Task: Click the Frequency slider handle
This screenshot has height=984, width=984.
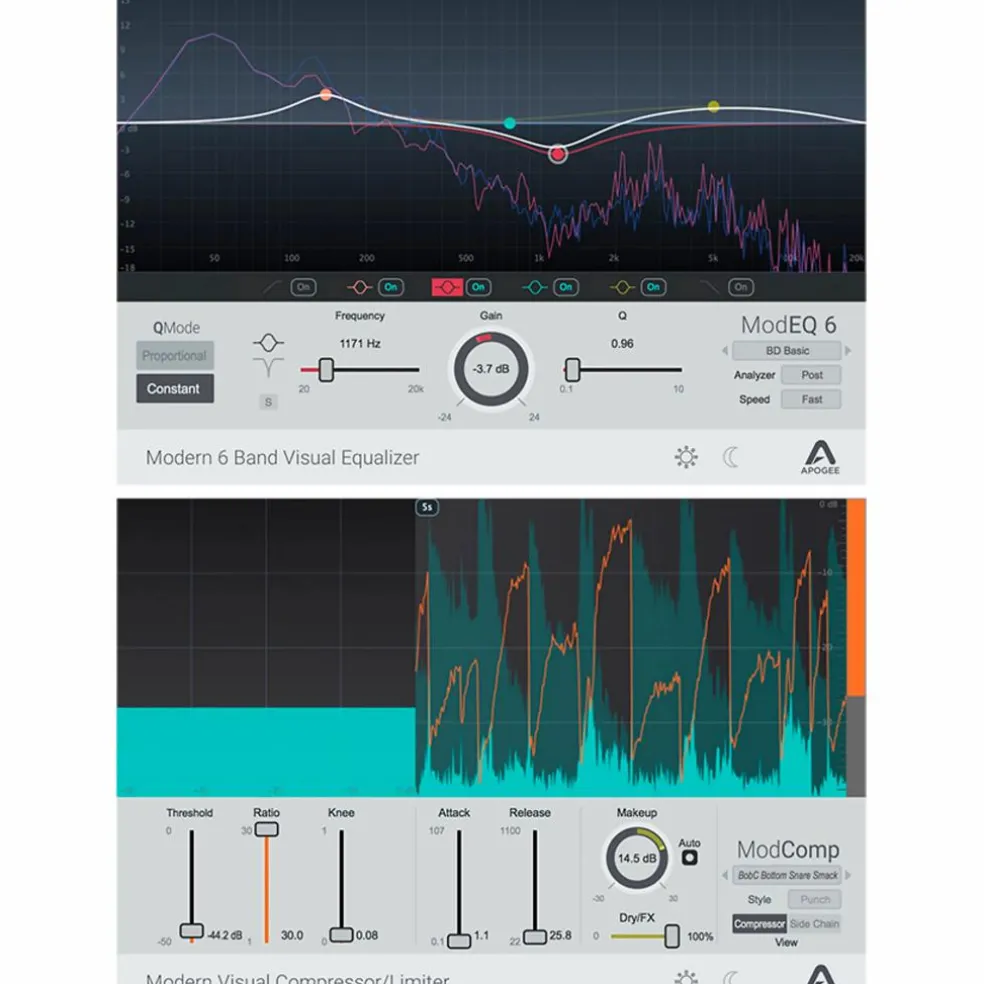Action: click(x=326, y=370)
